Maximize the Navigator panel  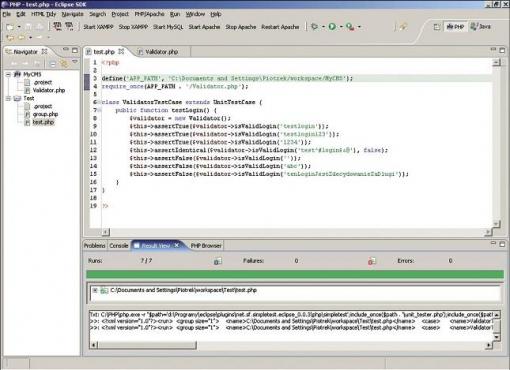click(x=75, y=50)
